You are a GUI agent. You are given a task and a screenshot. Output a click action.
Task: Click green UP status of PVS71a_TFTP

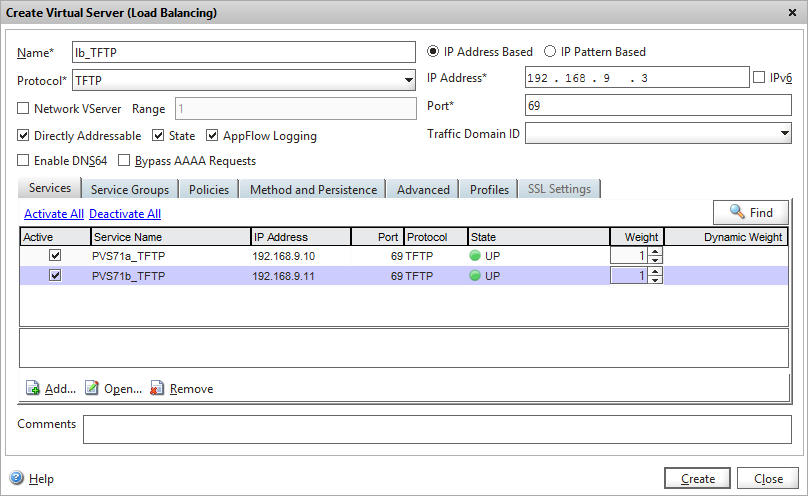click(476, 256)
